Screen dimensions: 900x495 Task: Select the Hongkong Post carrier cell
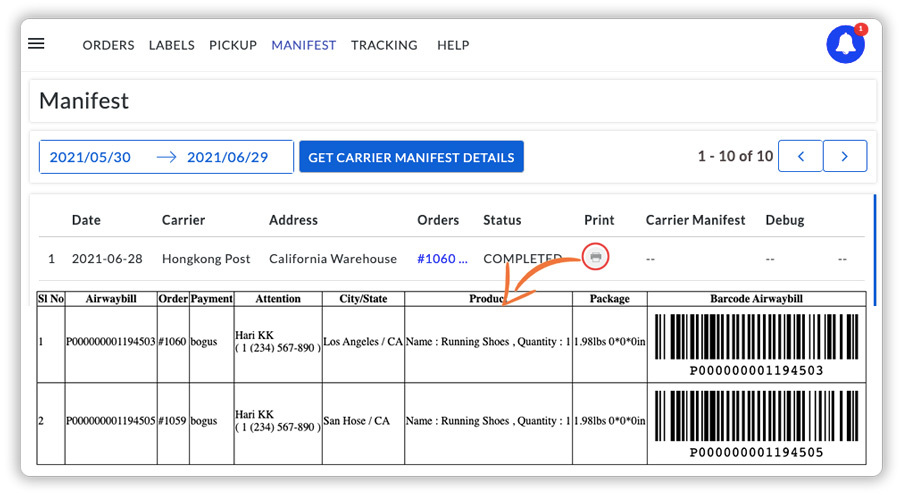pyautogui.click(x=206, y=258)
